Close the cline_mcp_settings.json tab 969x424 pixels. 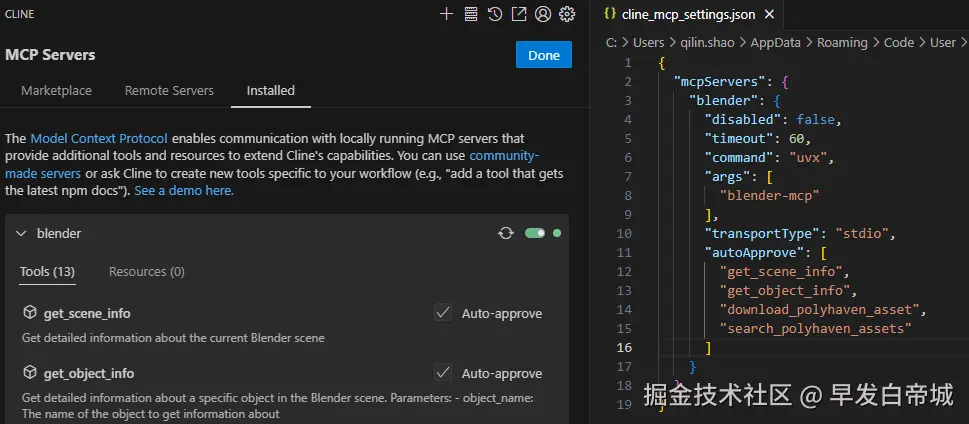pyautogui.click(x=769, y=14)
